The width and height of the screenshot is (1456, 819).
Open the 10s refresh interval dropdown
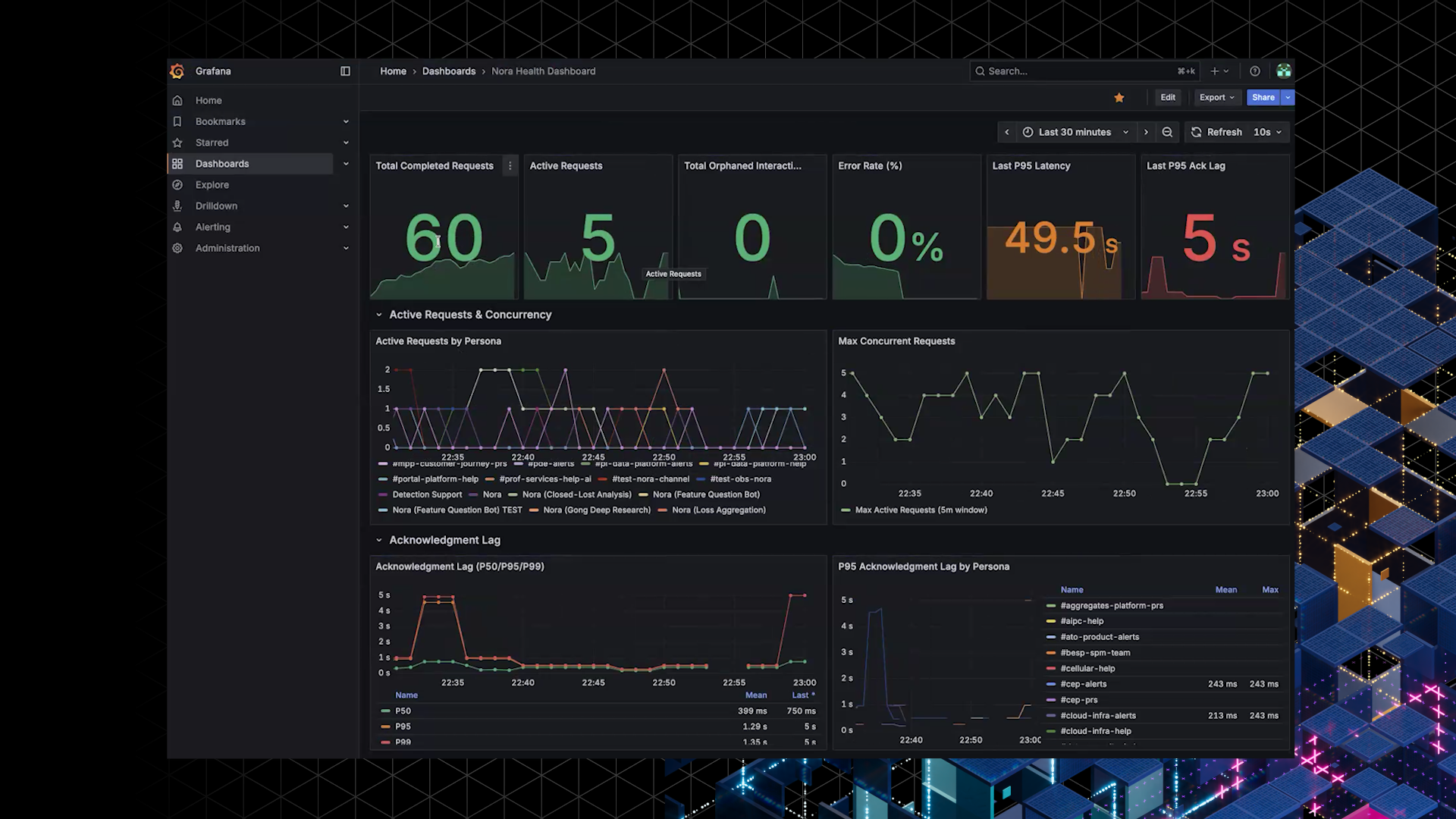[1268, 132]
